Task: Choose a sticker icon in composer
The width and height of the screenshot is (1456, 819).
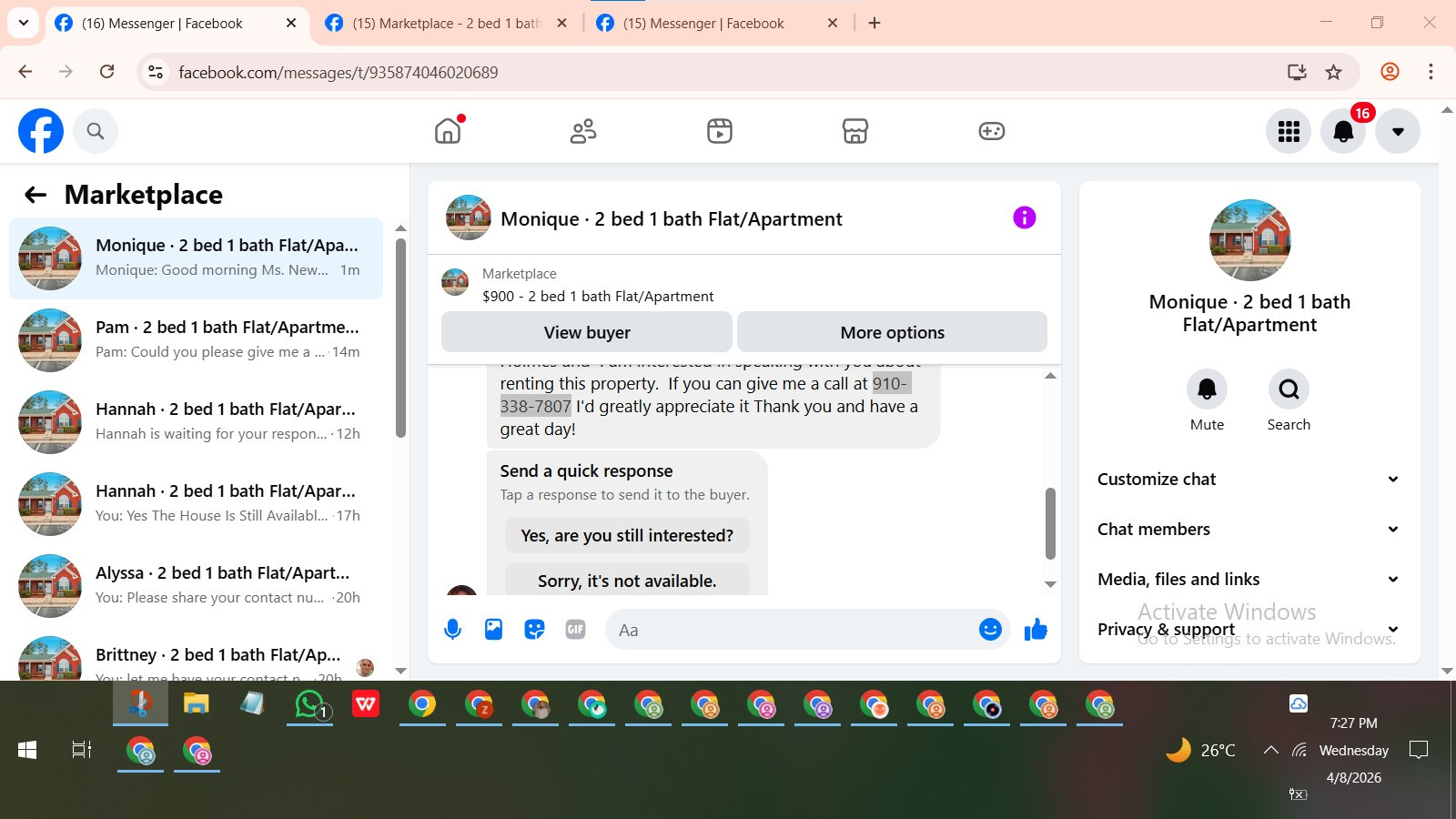Action: point(534,629)
